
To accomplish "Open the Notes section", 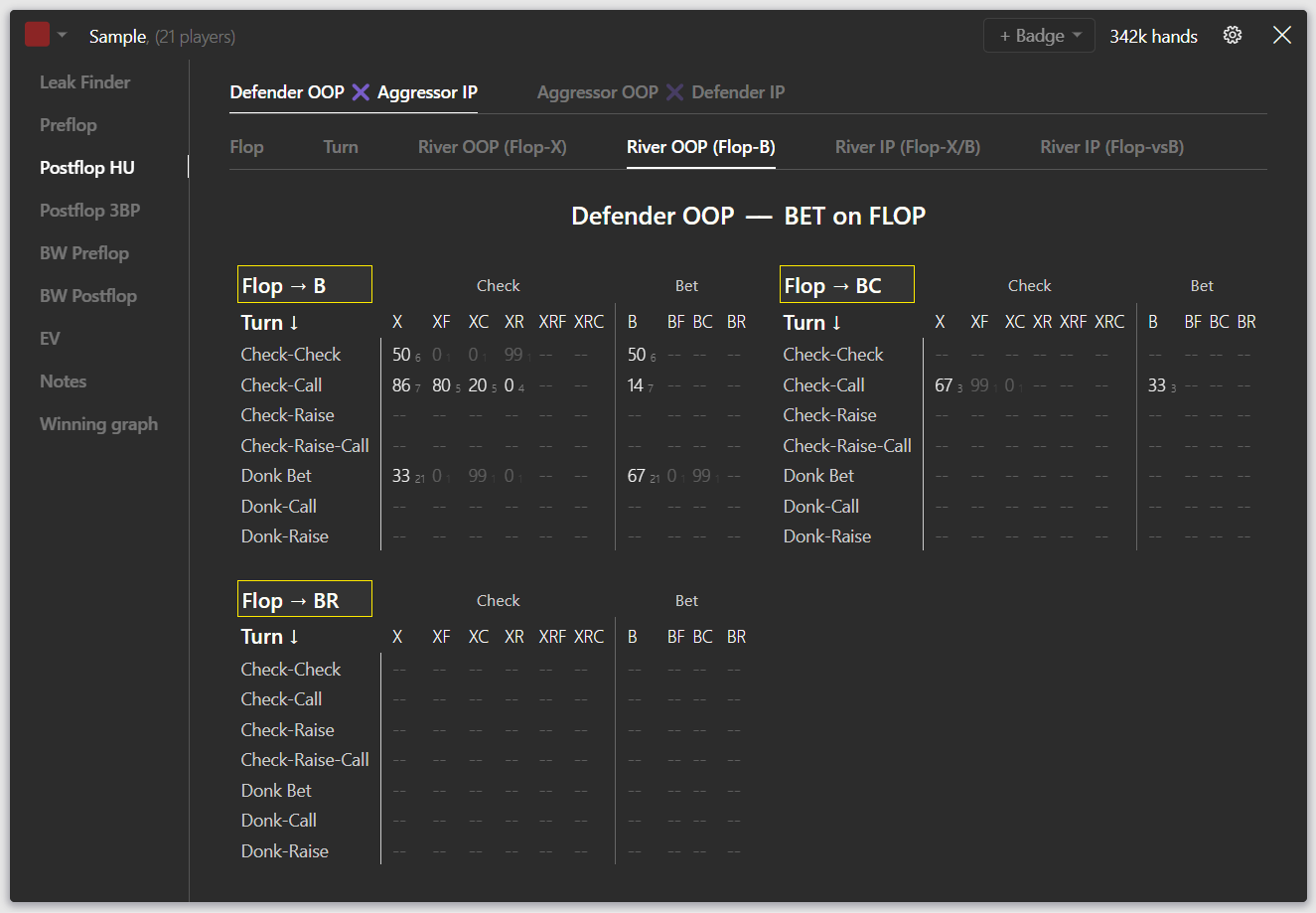I will tap(64, 381).
